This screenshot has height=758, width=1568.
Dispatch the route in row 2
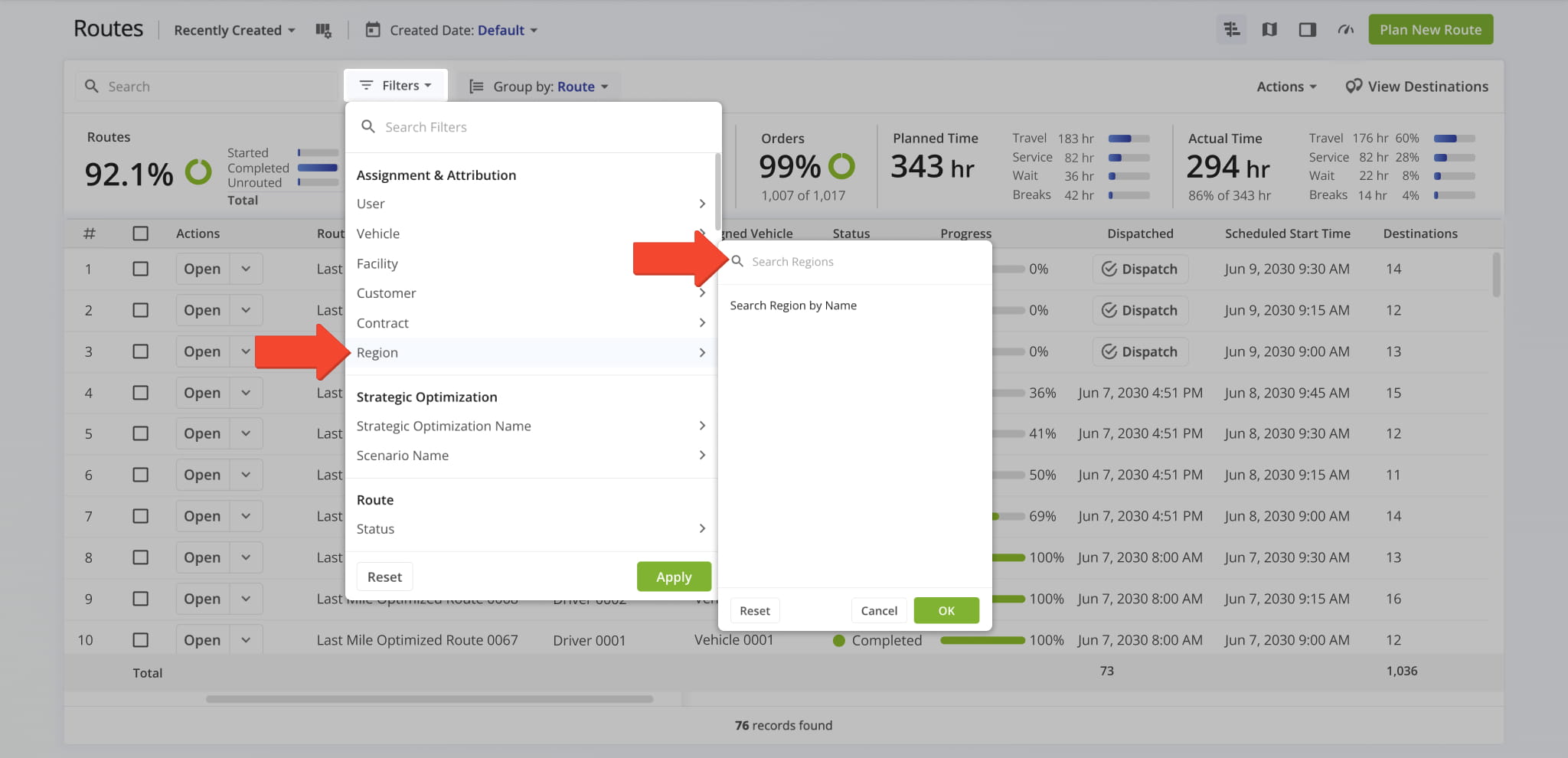[x=1140, y=310]
